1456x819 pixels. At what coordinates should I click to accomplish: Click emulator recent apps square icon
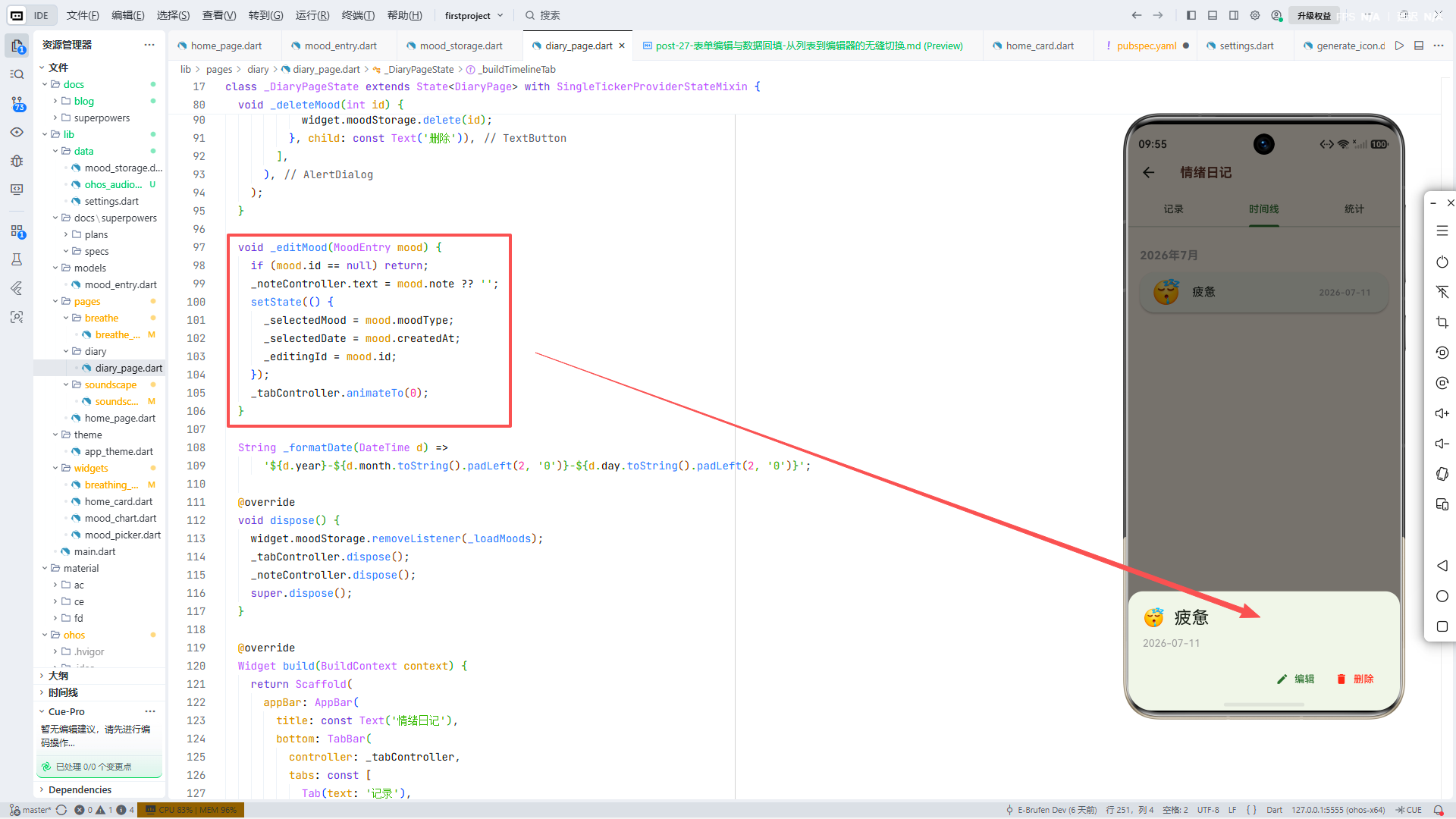(x=1442, y=626)
